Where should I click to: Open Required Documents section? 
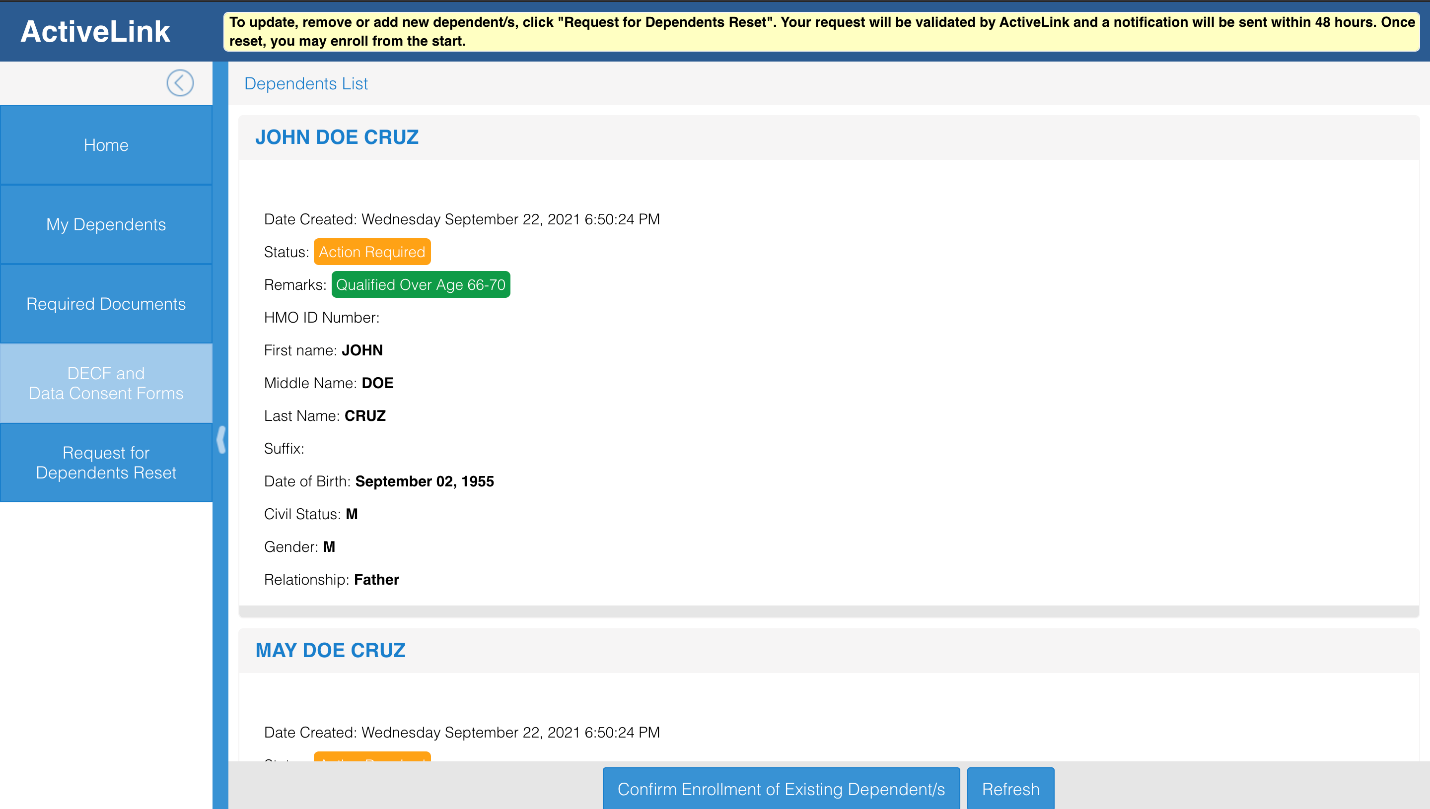tap(106, 304)
